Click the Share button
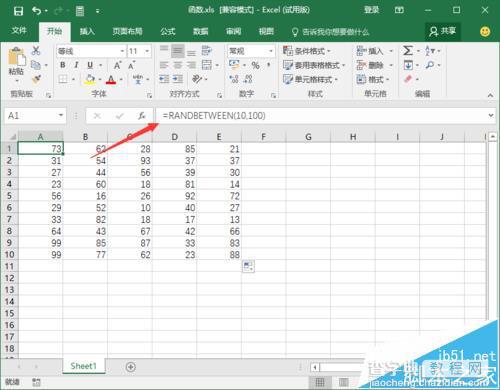Viewport: 500px width, 390px height. [443, 32]
